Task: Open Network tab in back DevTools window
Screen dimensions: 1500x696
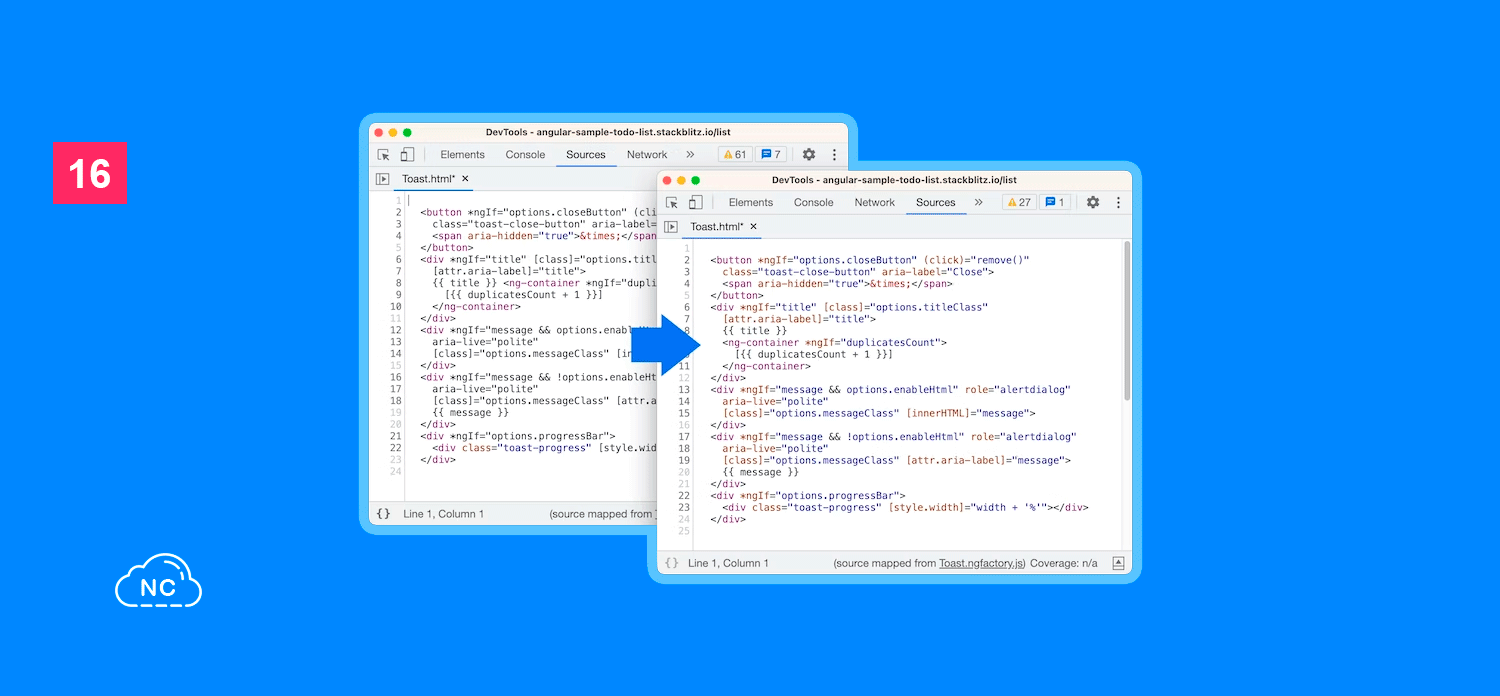Action: click(647, 155)
